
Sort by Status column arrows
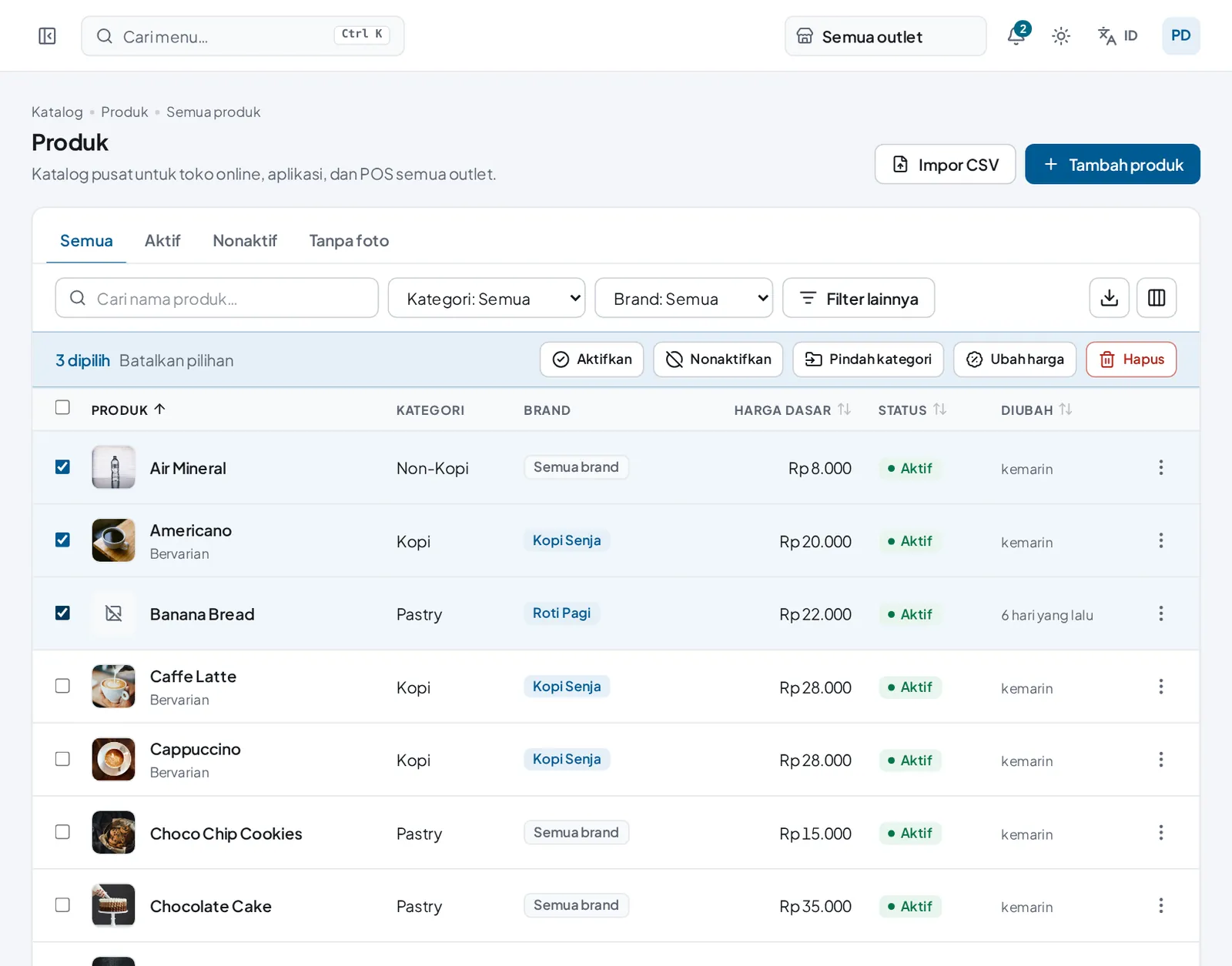(939, 409)
